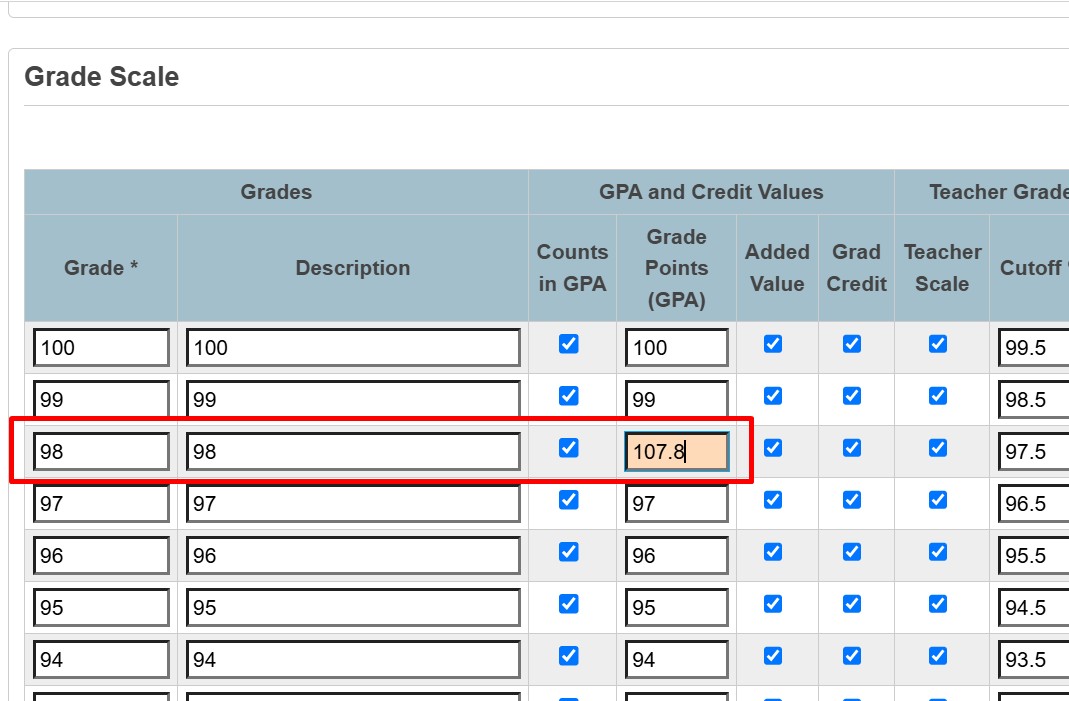1069x701 pixels.
Task: Toggle Added Value checkbox for grade 95
Action: [772, 604]
